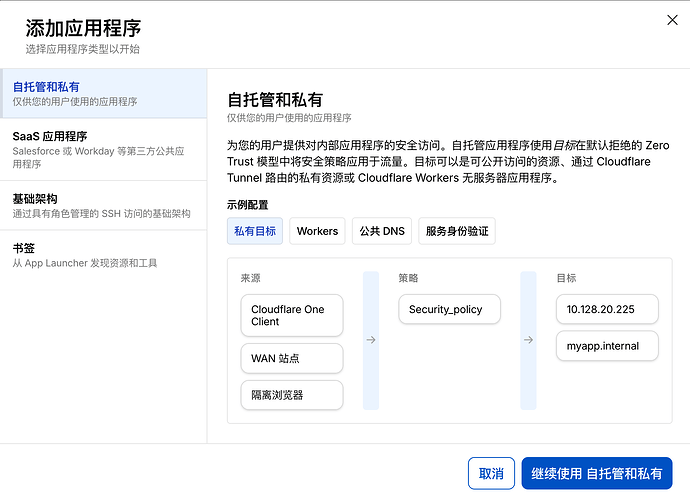The width and height of the screenshot is (690, 498).
Task: Switch to the Workers example tab
Action: [317, 231]
